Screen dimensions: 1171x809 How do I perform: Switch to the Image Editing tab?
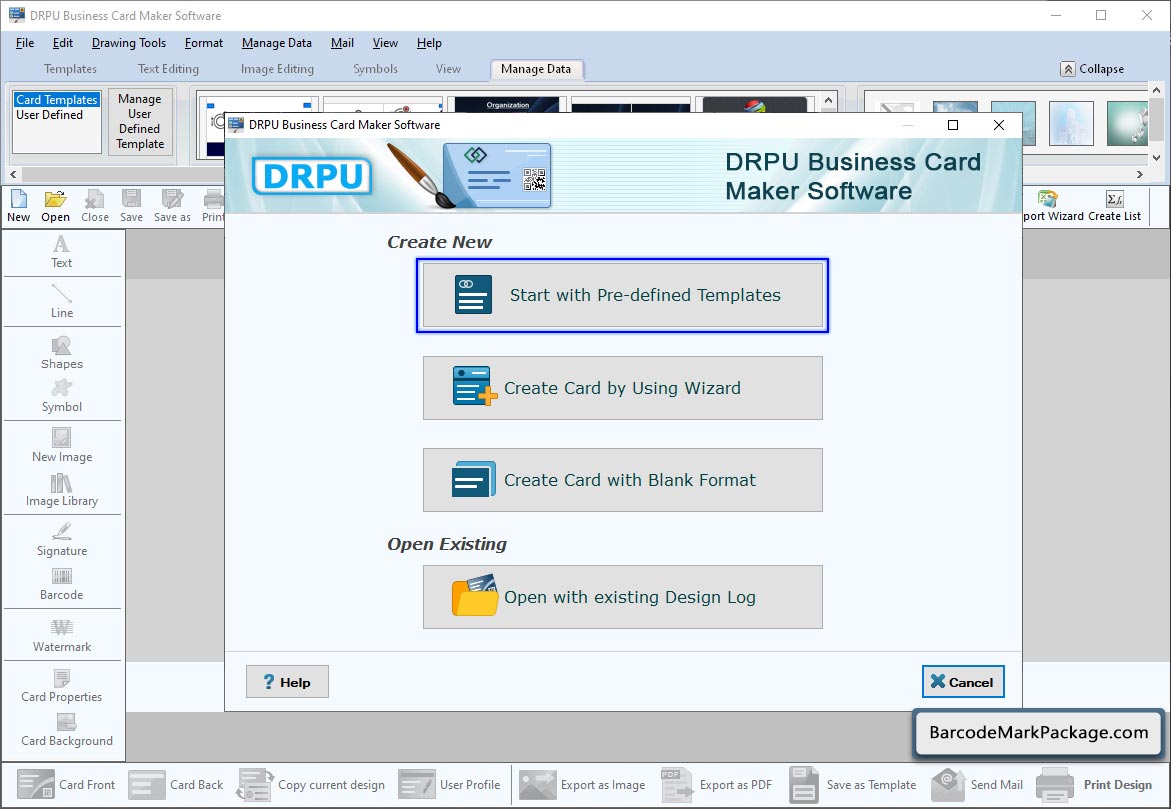point(277,69)
